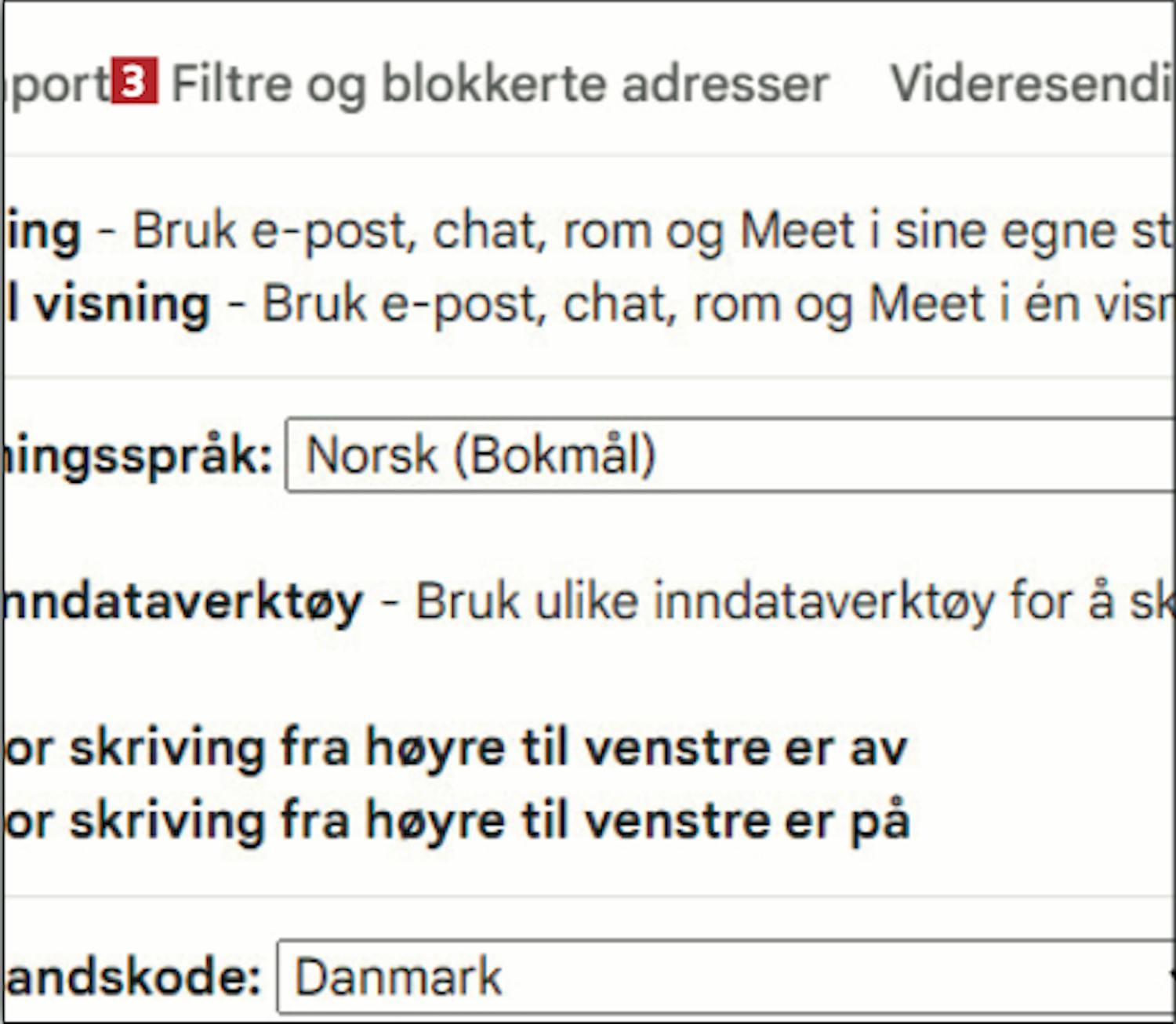
Task: Enable the inndataverktøy option
Action: pos(183,602)
